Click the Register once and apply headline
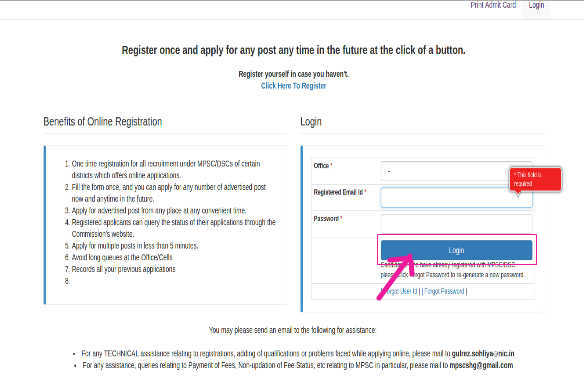Screen dimensions: 584x386 (x=293, y=50)
